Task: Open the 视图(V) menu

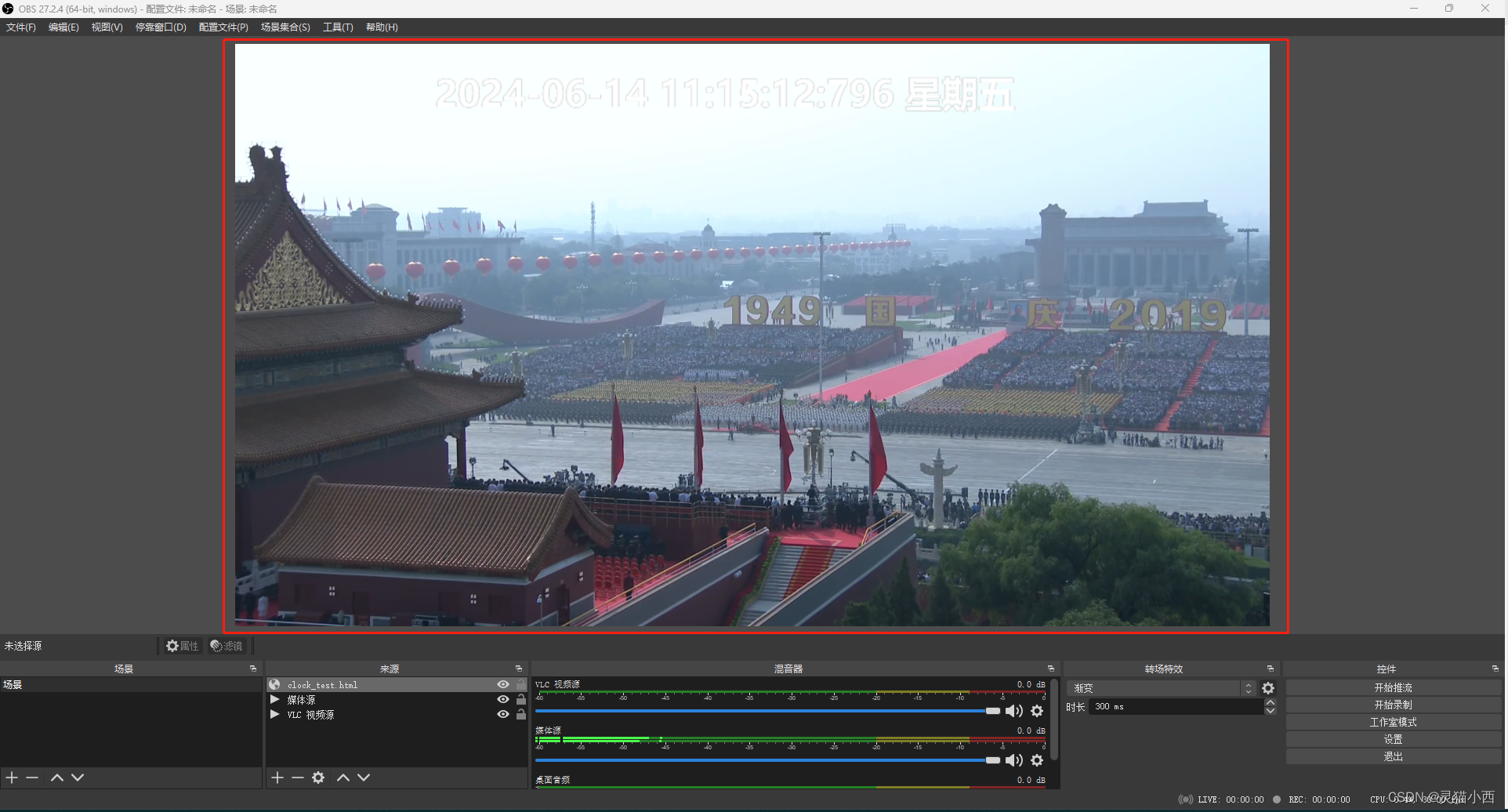Action: [x=107, y=27]
